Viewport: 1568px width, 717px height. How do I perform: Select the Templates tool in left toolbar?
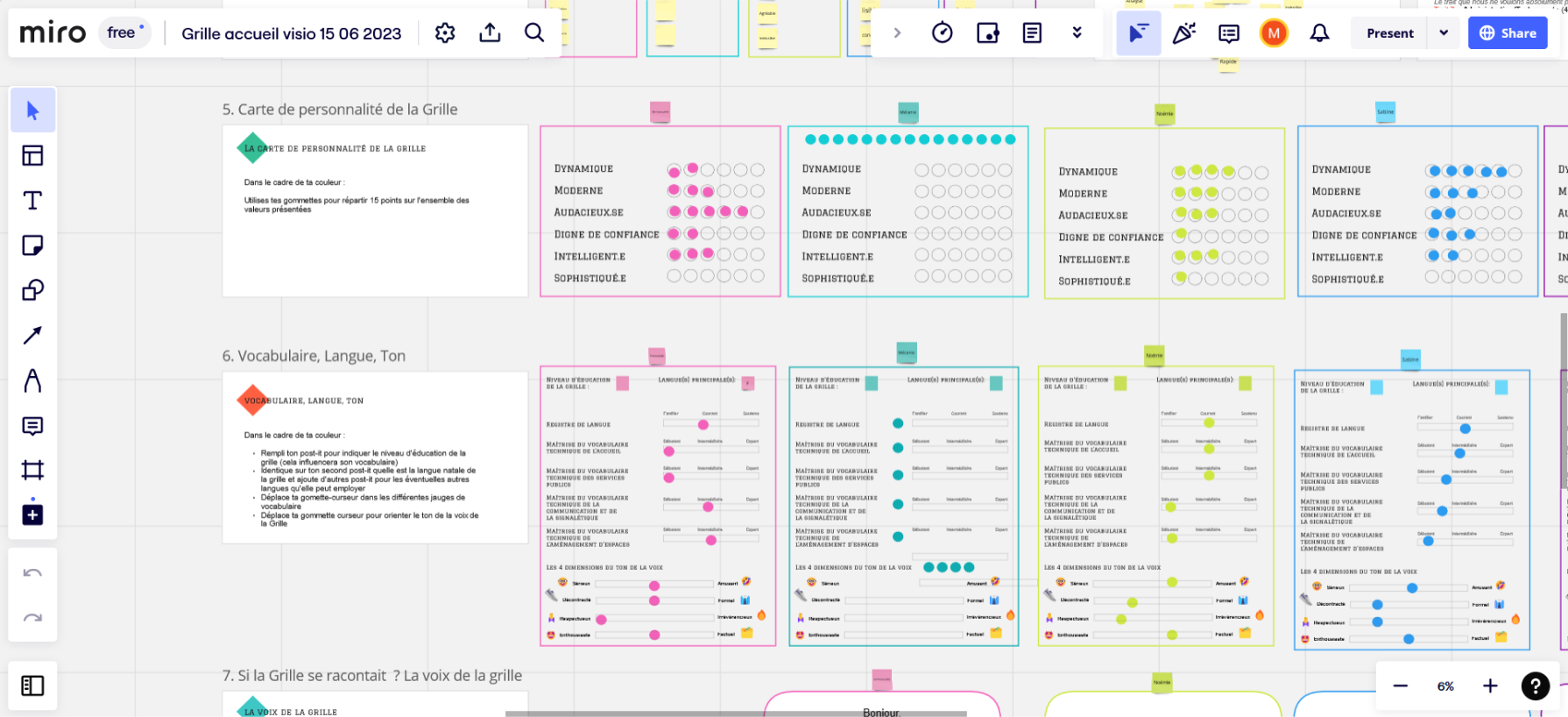pos(32,156)
